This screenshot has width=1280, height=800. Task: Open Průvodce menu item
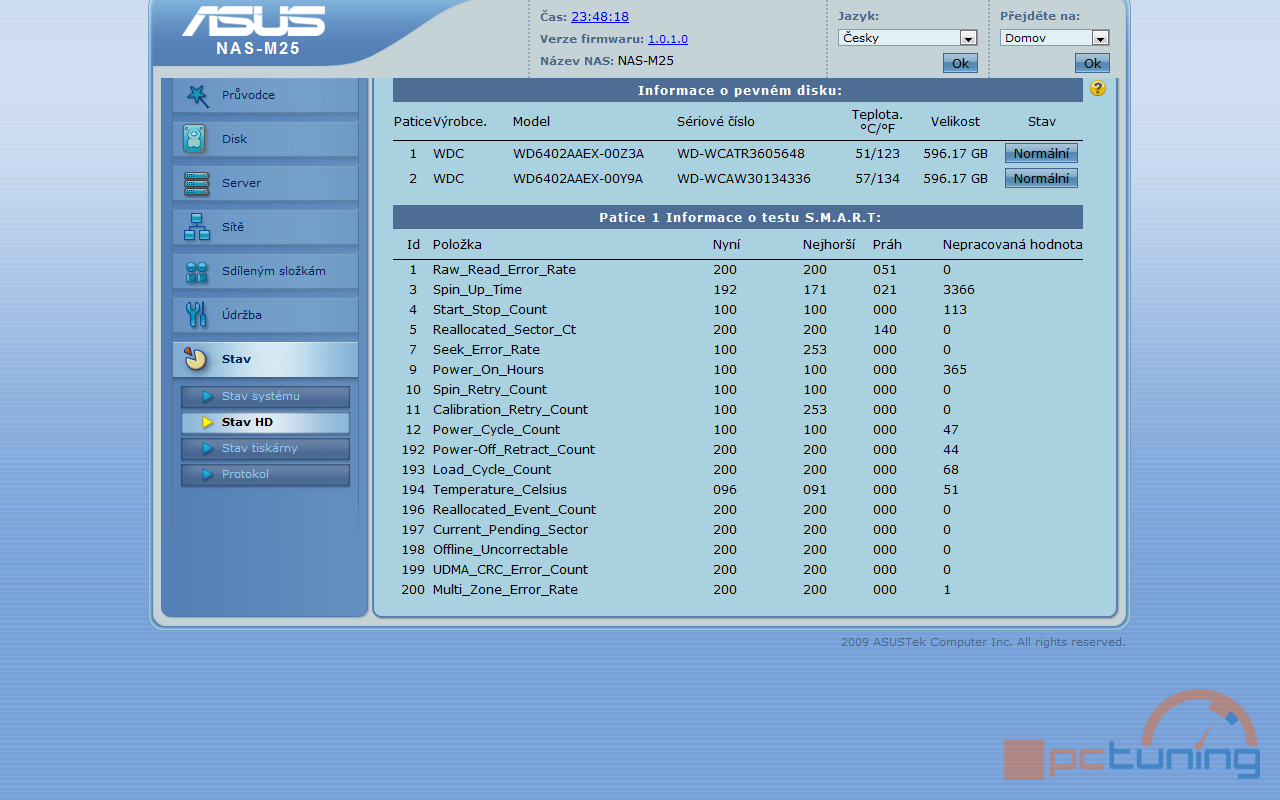pyautogui.click(x=265, y=95)
